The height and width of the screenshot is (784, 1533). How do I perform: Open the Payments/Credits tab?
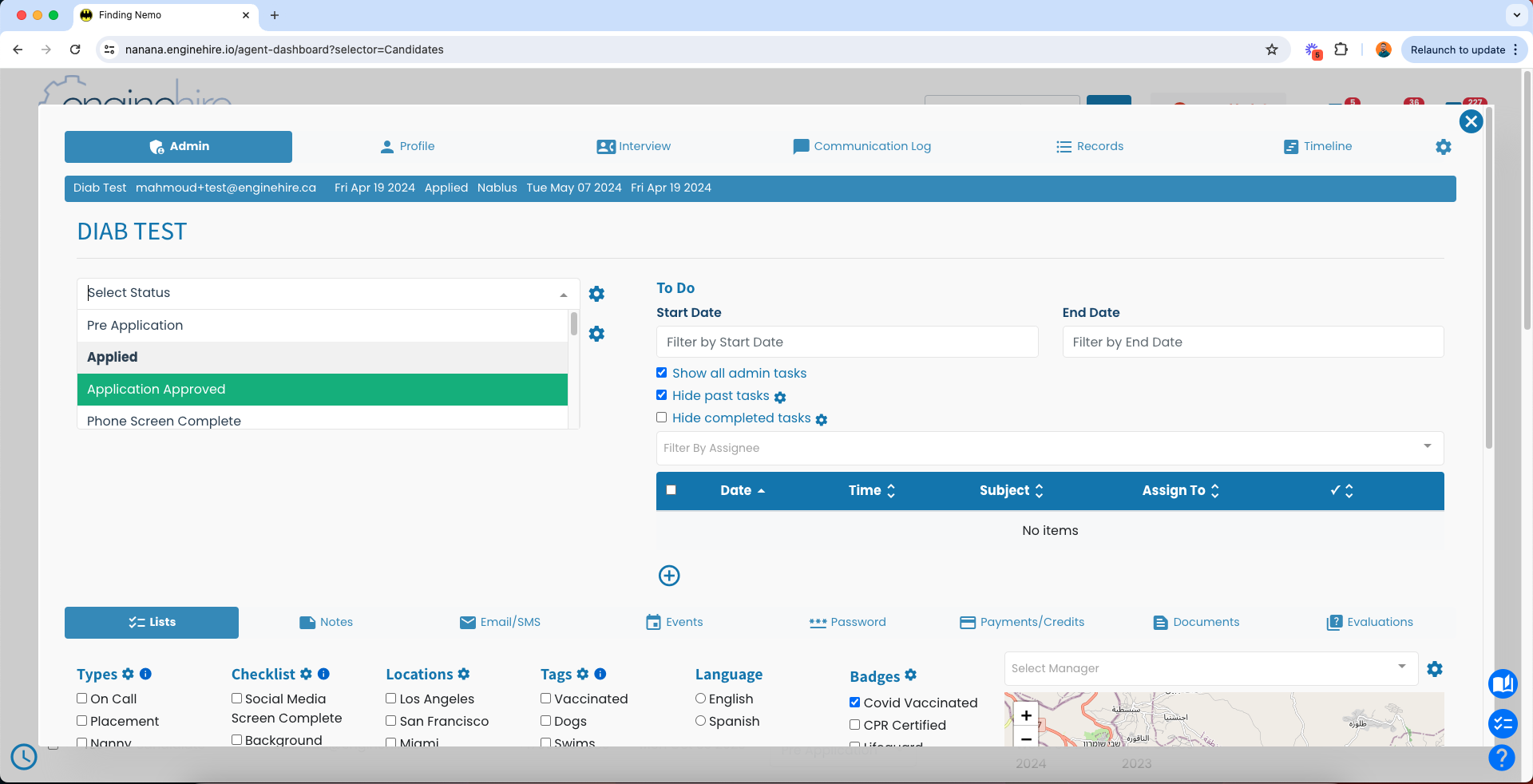1022,623
